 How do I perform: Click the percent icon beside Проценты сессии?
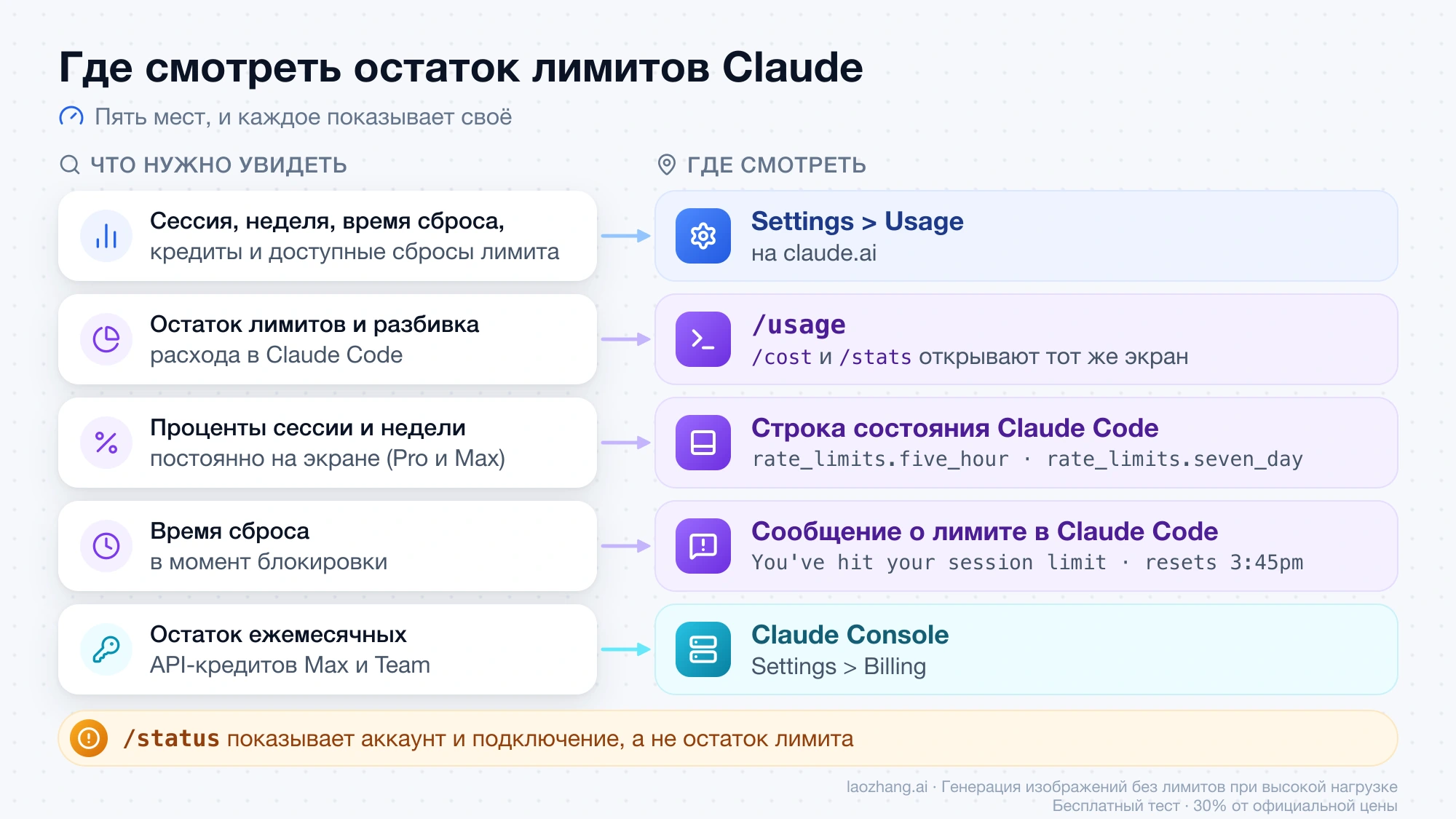tap(106, 443)
